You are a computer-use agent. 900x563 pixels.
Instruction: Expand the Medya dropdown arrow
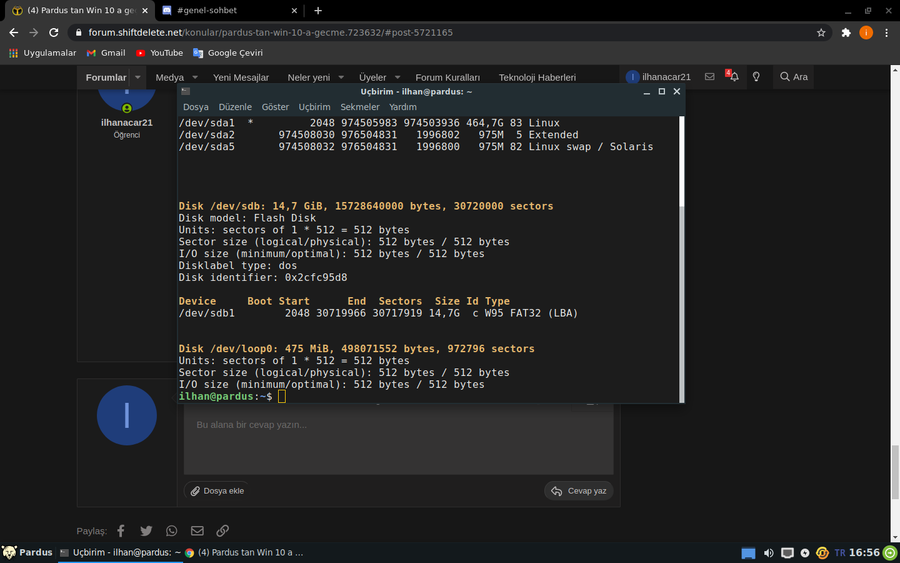(x=195, y=77)
